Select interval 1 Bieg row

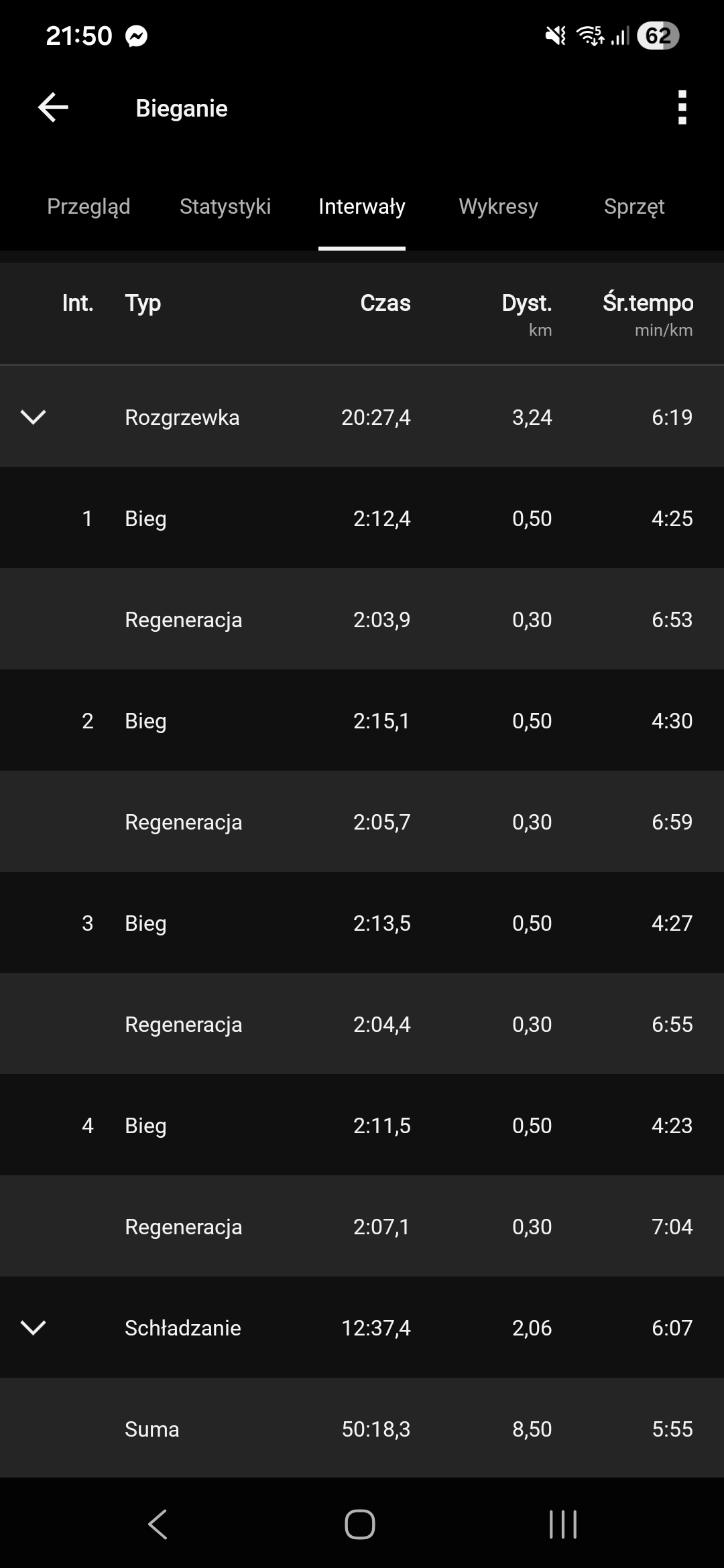pos(362,518)
